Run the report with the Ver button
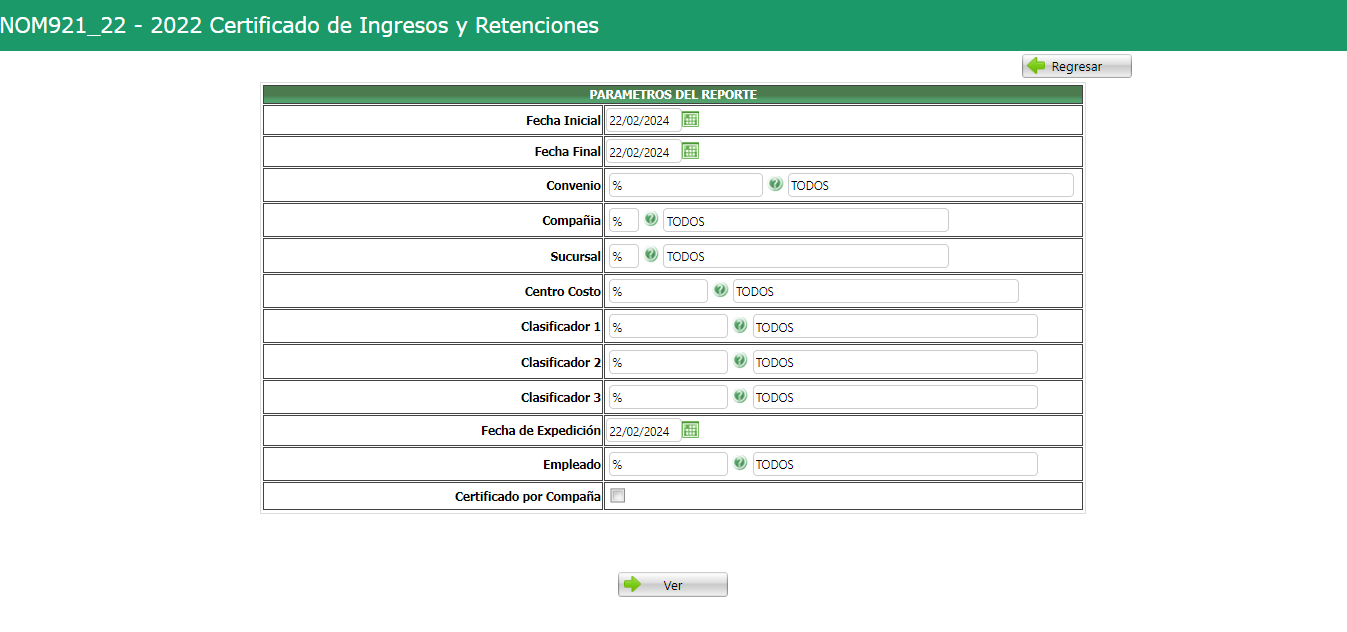1347x632 pixels. tap(673, 585)
